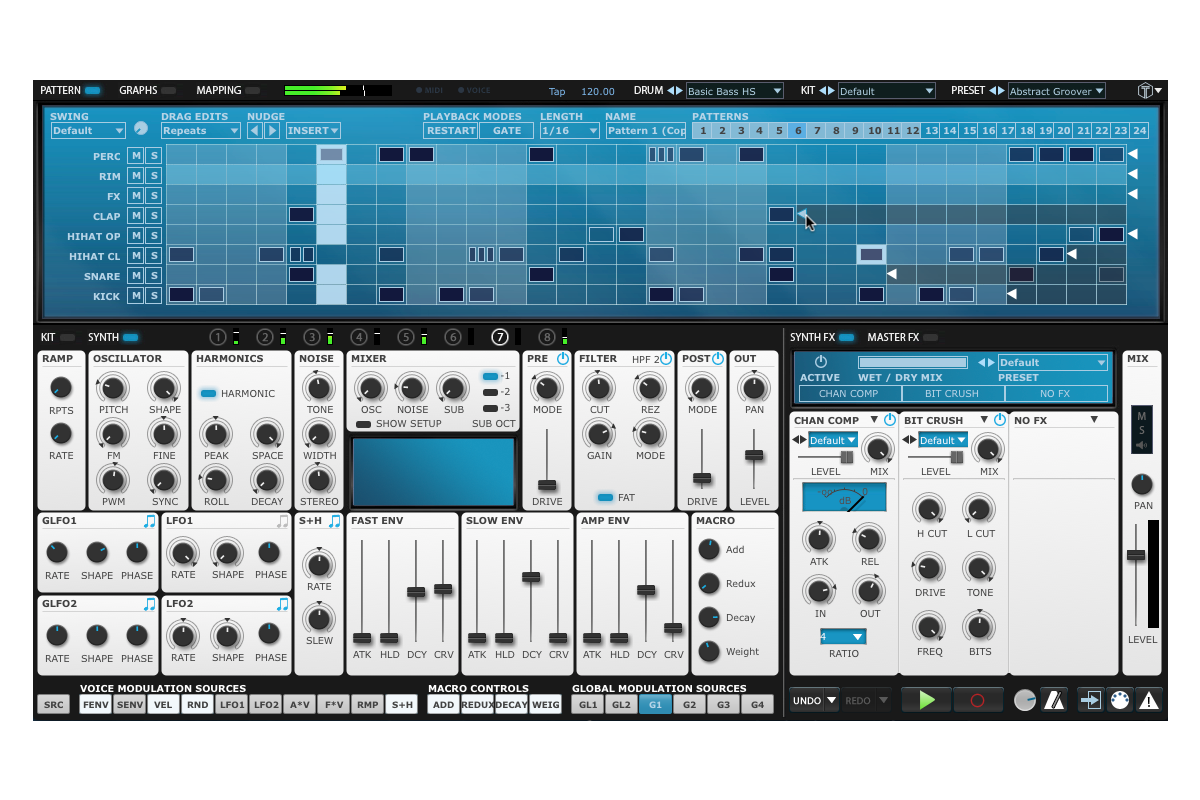Click the ACTIVE power icon in Synth FX
This screenshot has height=800, width=1200.
pyautogui.click(x=820, y=362)
